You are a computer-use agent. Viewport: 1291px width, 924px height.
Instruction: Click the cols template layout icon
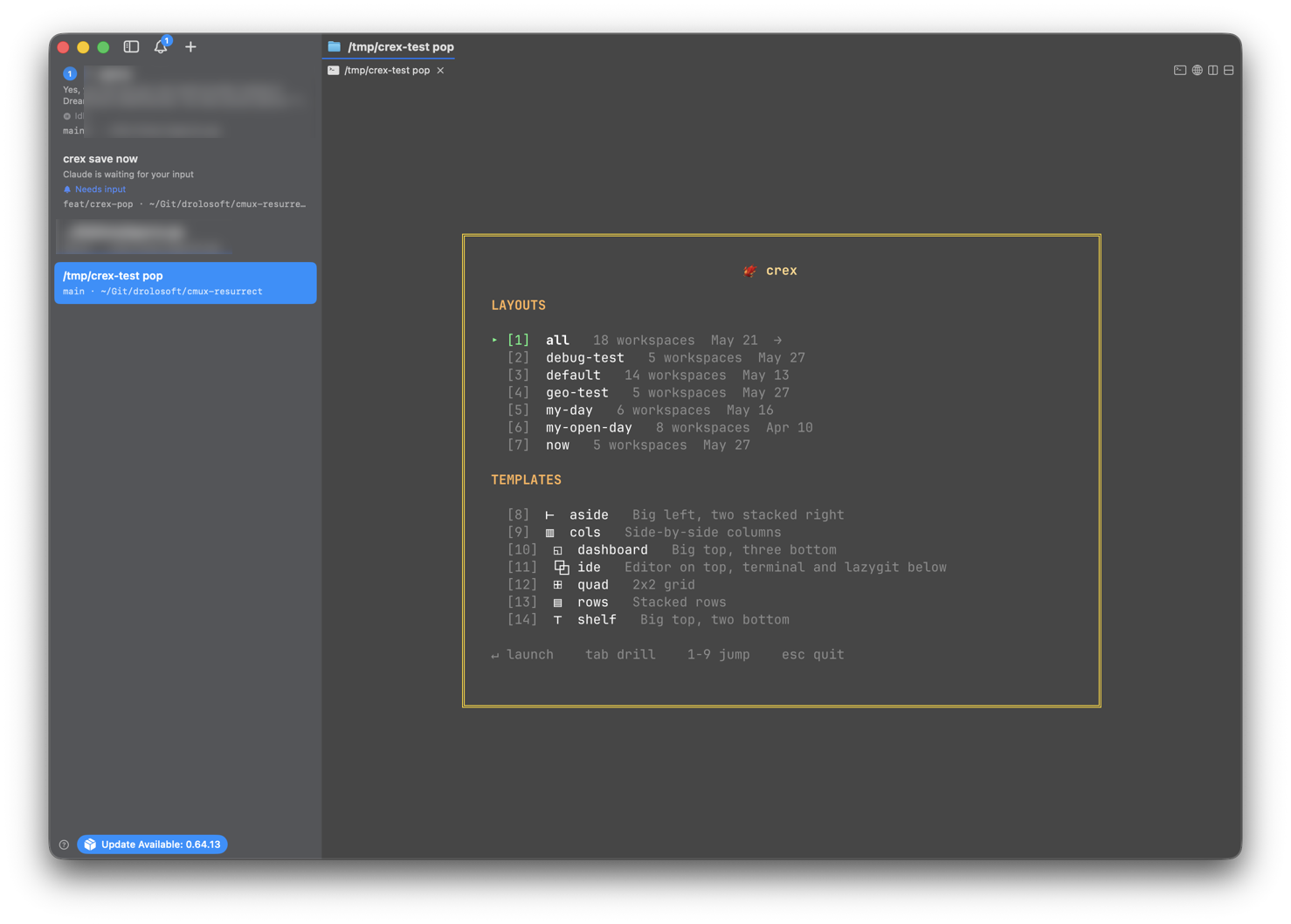pos(549,533)
